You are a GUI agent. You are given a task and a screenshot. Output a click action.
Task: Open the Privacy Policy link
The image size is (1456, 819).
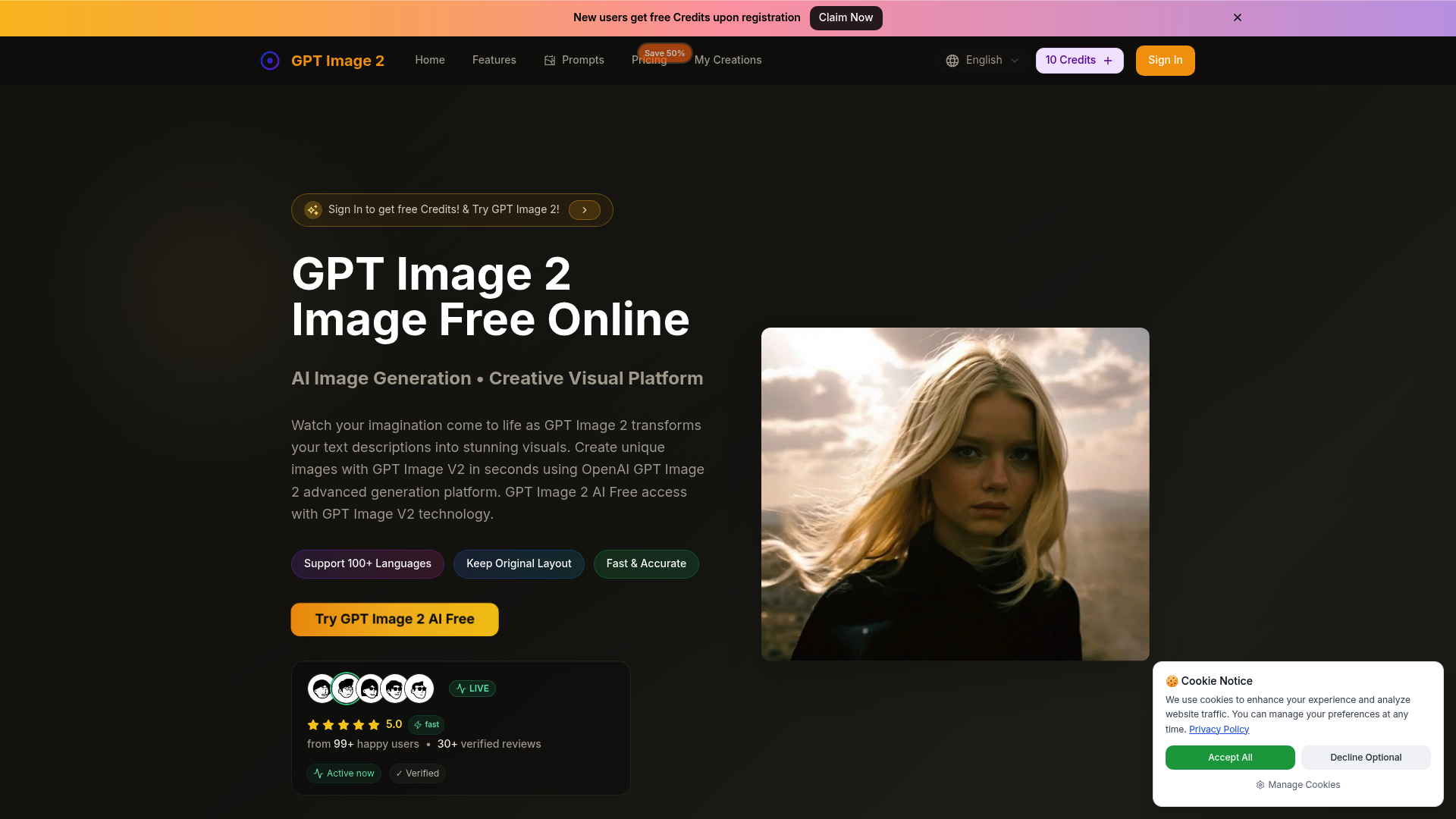point(1219,729)
